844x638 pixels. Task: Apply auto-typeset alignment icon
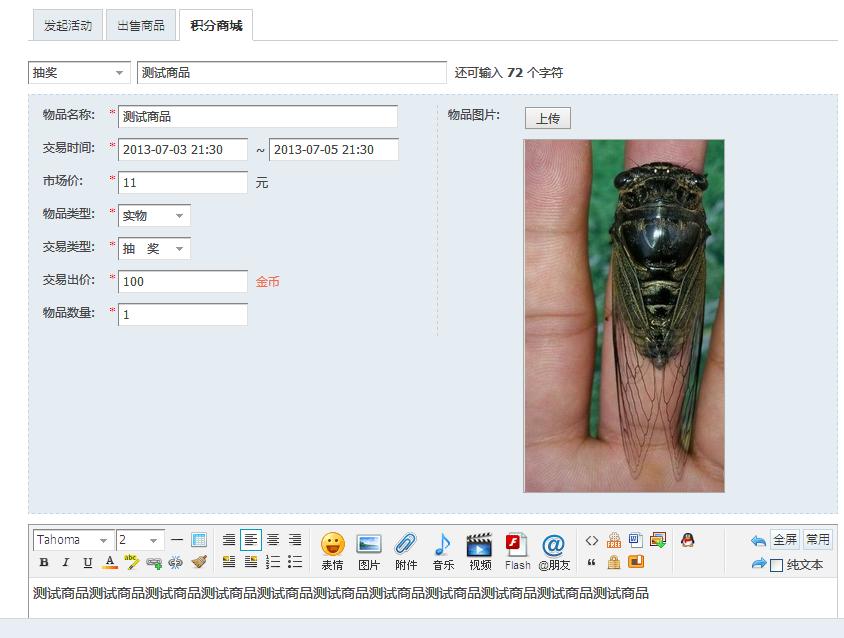click(229, 539)
